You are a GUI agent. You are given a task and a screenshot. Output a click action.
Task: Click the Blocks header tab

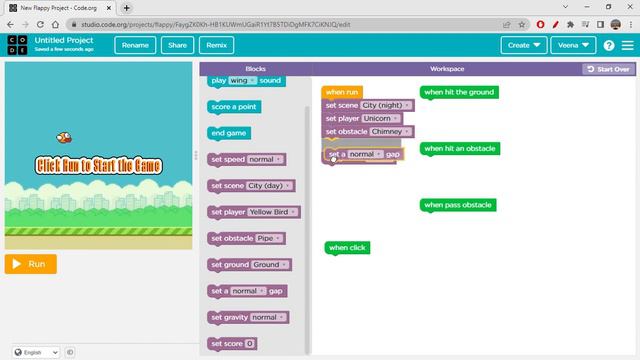(x=256, y=69)
